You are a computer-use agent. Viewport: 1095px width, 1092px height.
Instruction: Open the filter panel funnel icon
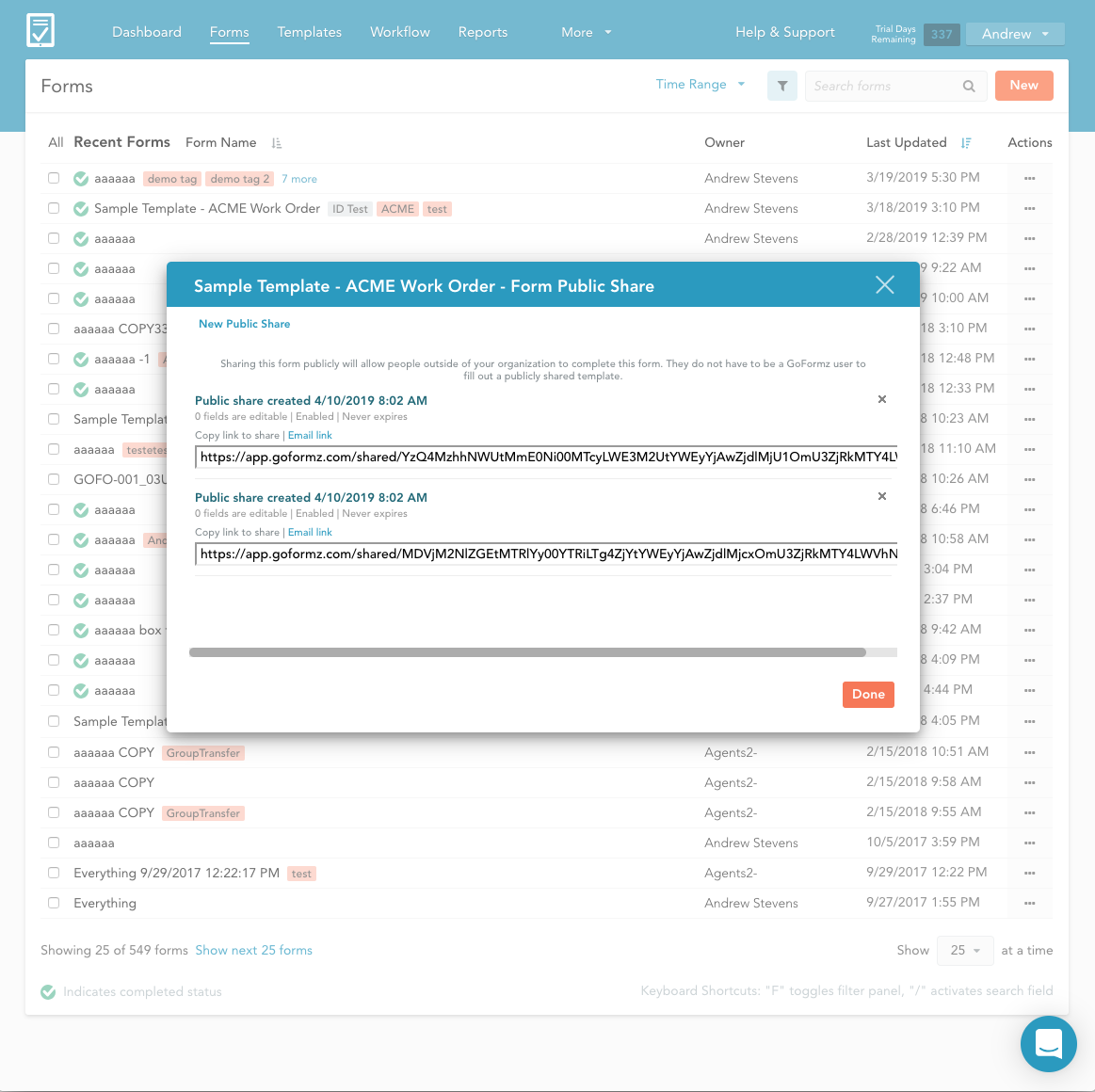point(781,86)
